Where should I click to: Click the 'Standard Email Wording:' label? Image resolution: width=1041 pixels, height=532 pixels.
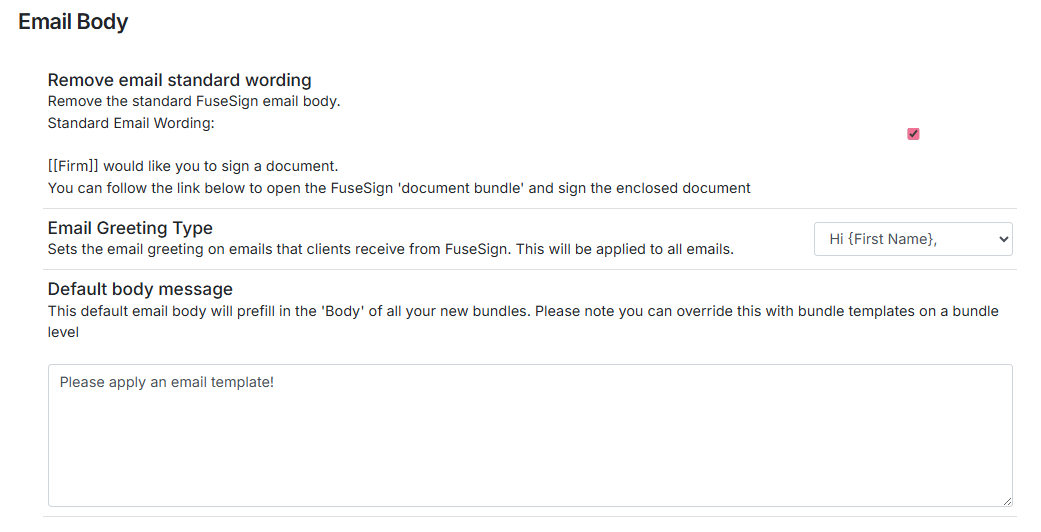coord(131,123)
